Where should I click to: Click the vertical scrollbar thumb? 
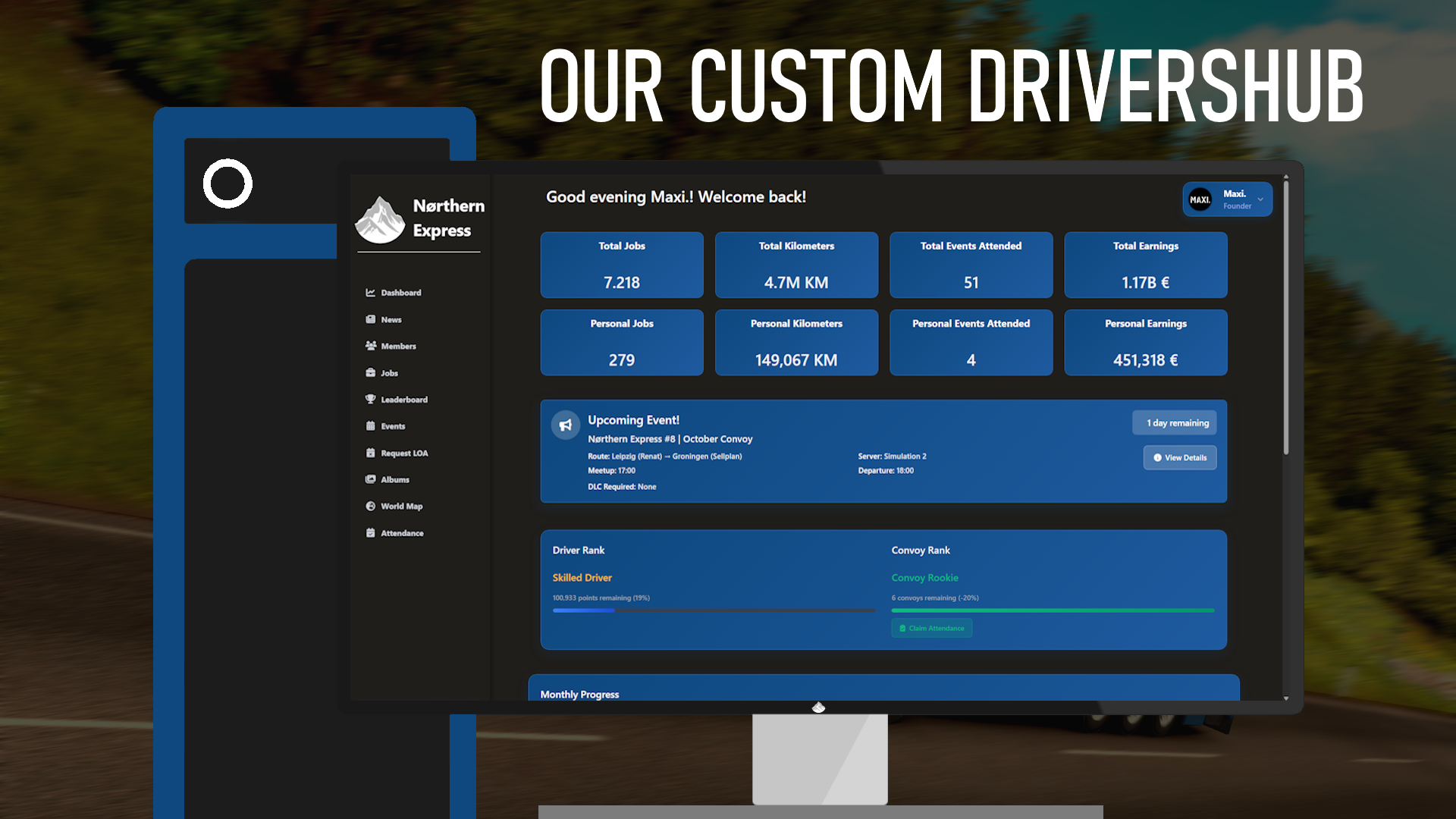(x=1286, y=318)
